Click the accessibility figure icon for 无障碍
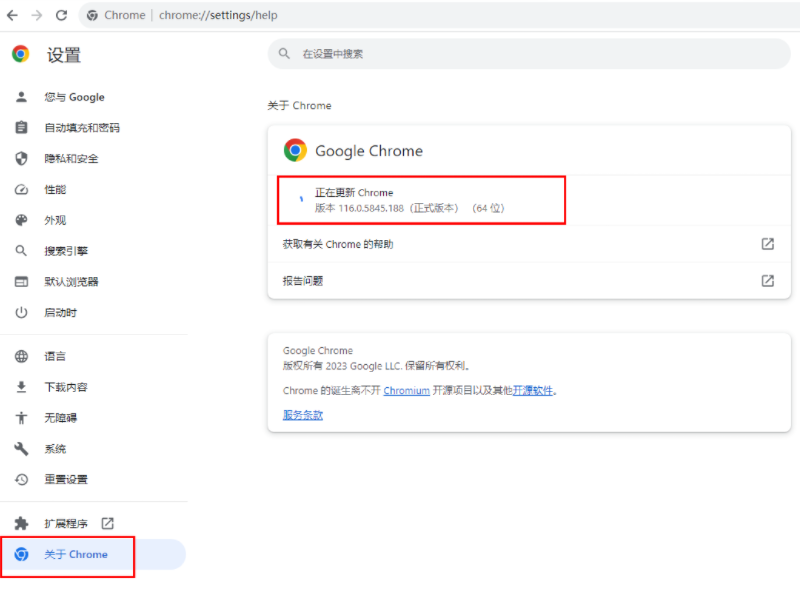The height and width of the screenshot is (603, 800). click(21, 418)
